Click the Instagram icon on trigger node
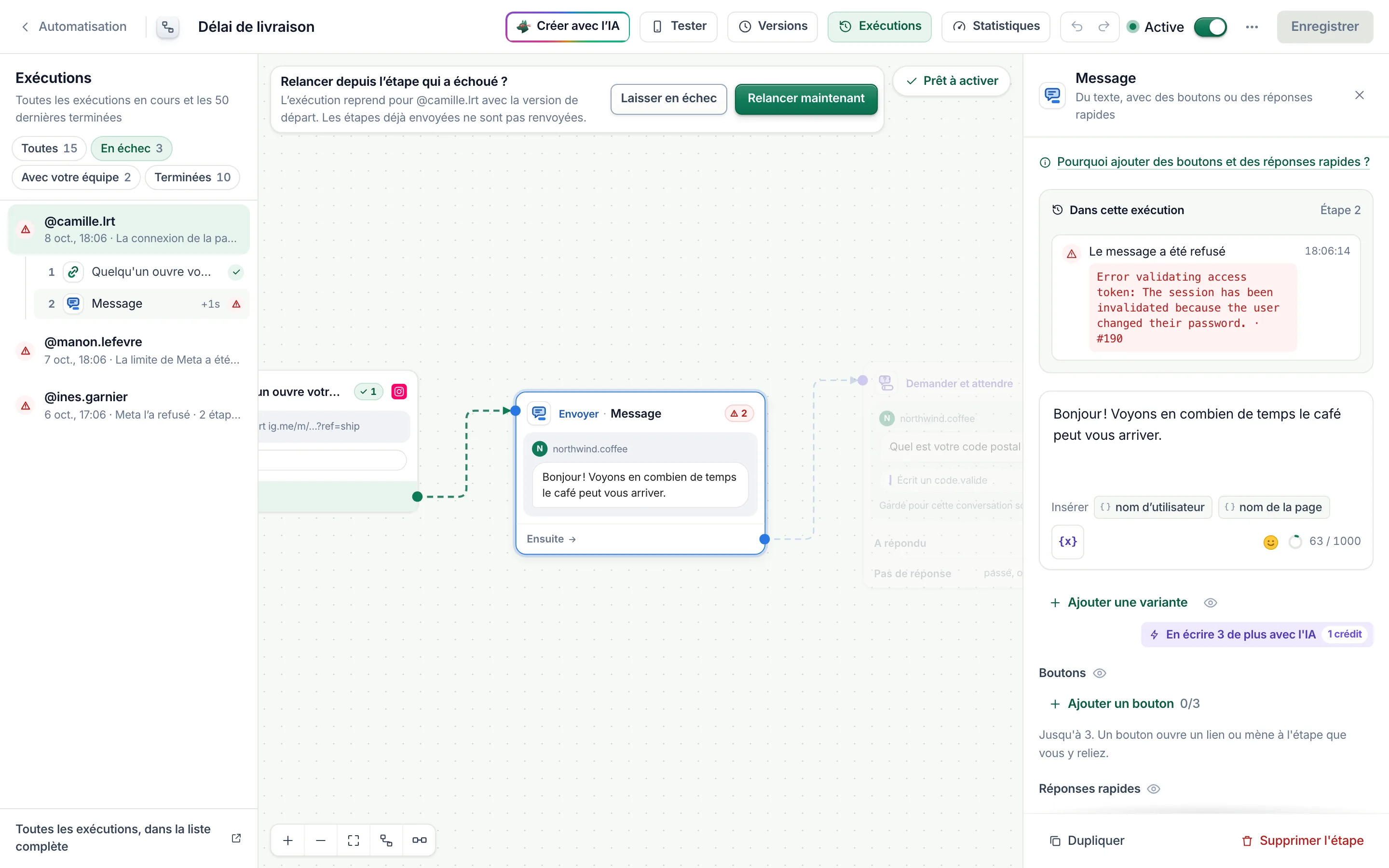Image resolution: width=1389 pixels, height=868 pixels. (399, 392)
